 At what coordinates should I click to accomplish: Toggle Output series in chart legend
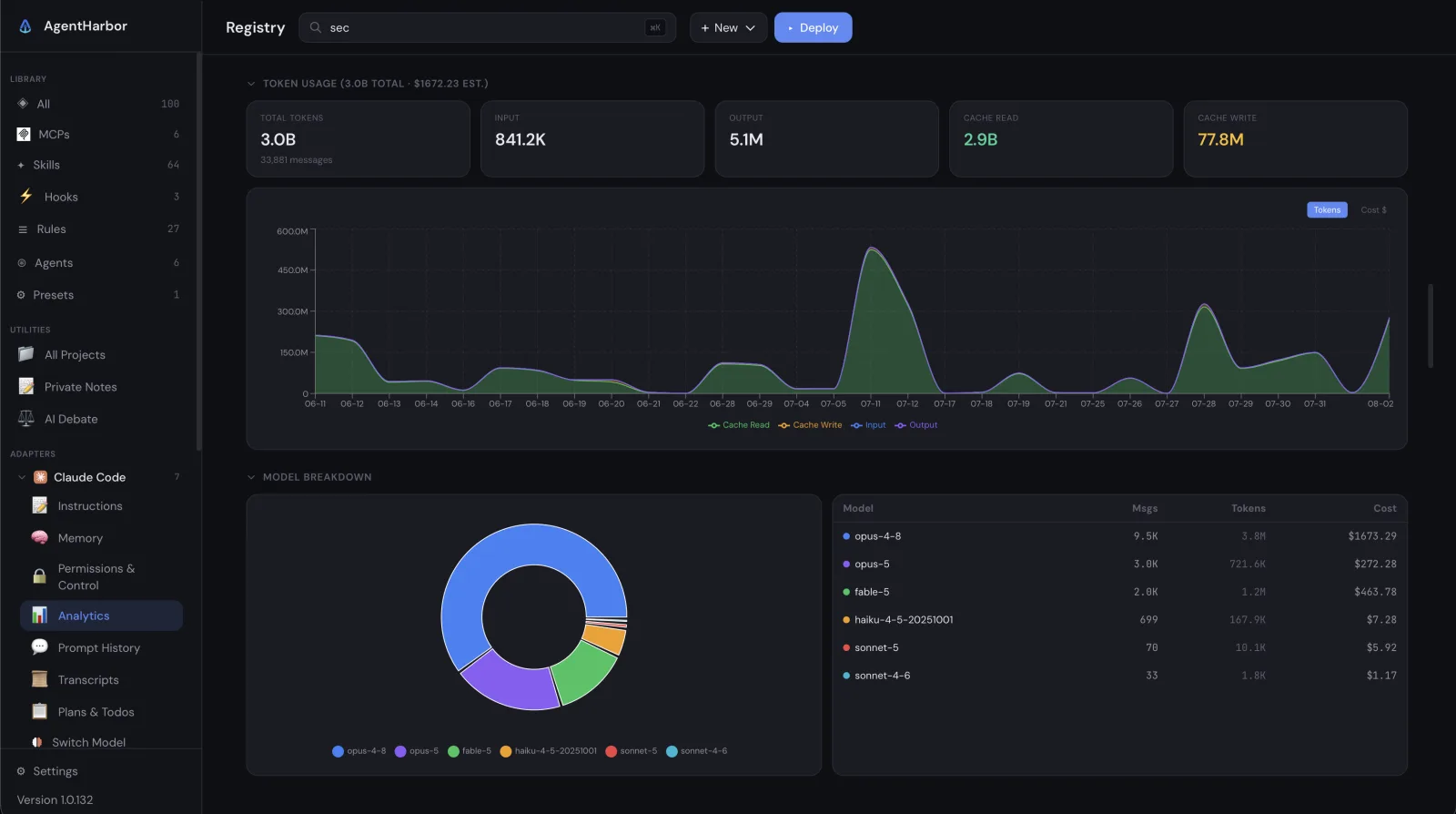(915, 425)
